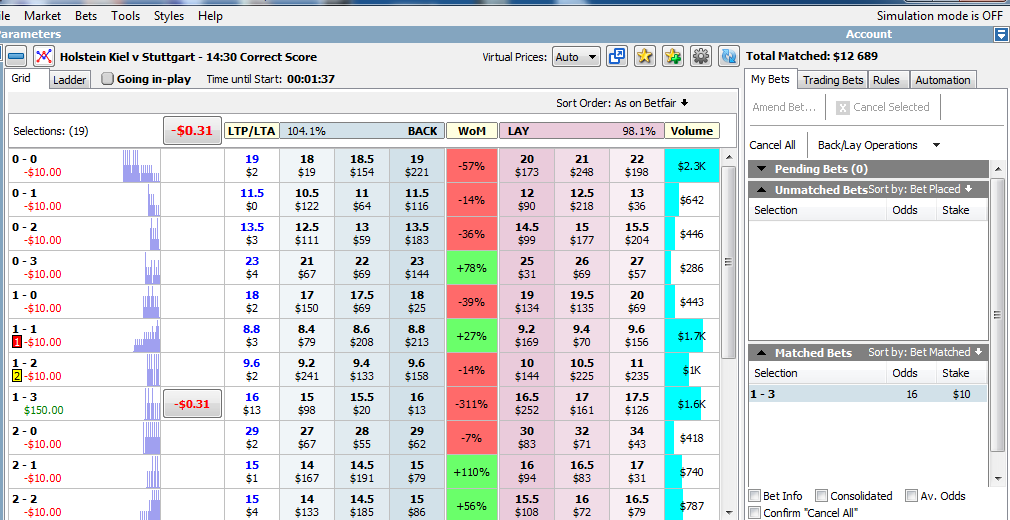Toggle the Going in-play checkbox
The height and width of the screenshot is (520, 1010).
(x=108, y=79)
